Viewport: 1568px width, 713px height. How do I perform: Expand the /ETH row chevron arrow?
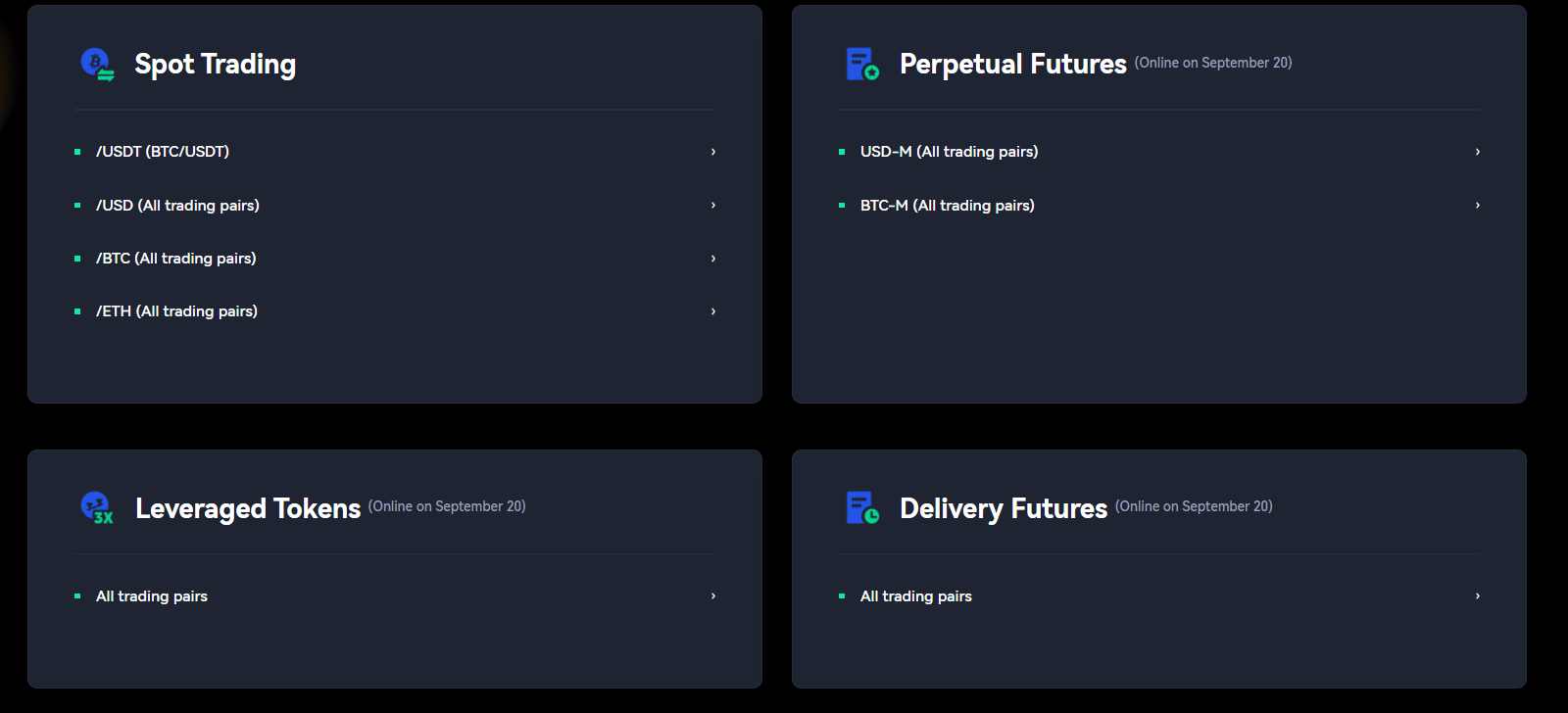(x=713, y=311)
